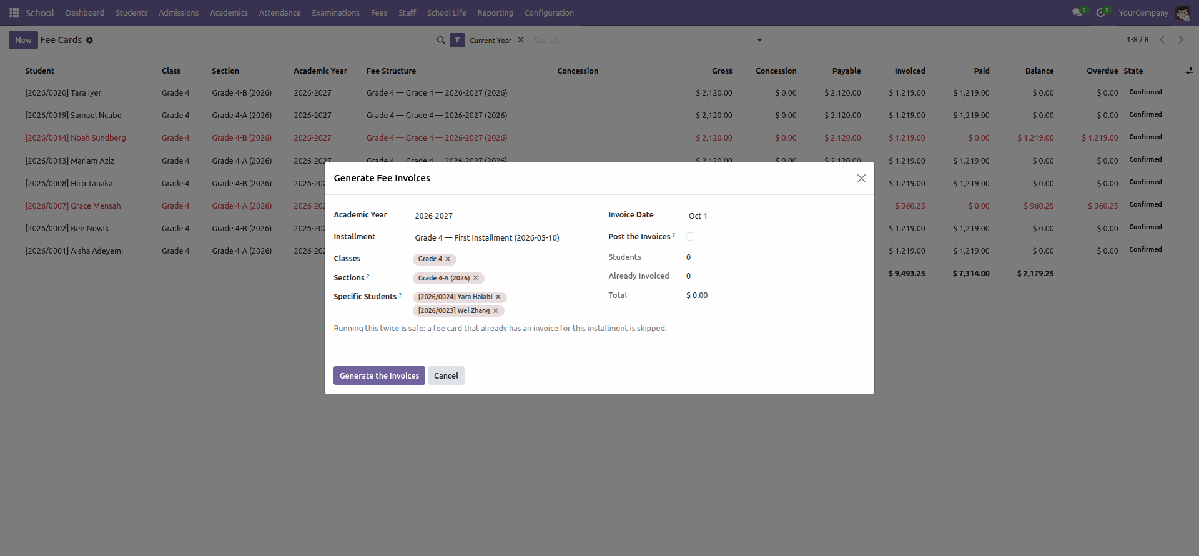
Task: Click the Cancel button
Action: coord(446,376)
